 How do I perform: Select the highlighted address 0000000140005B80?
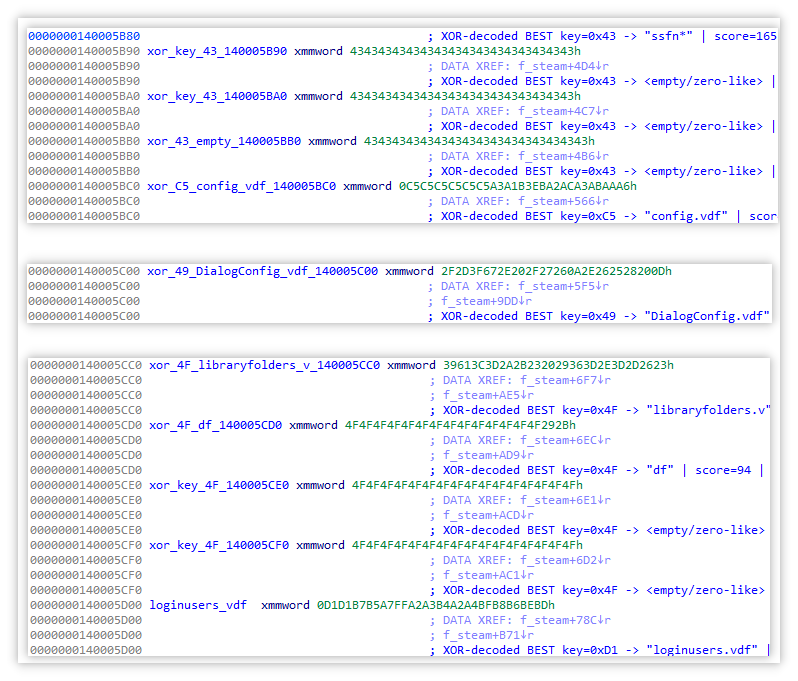pos(84,36)
